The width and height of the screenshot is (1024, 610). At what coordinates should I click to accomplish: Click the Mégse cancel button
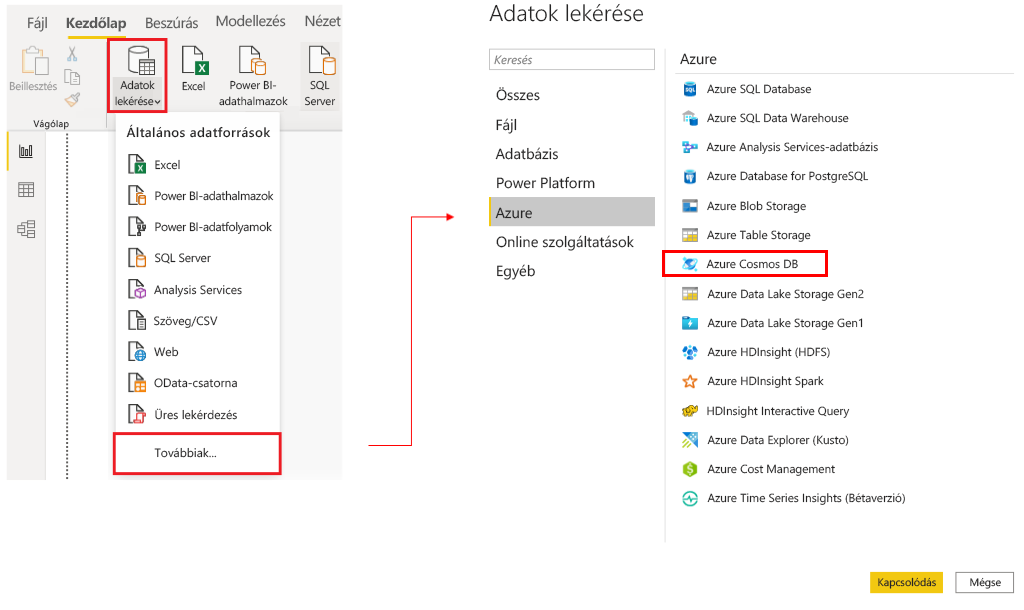point(984,583)
